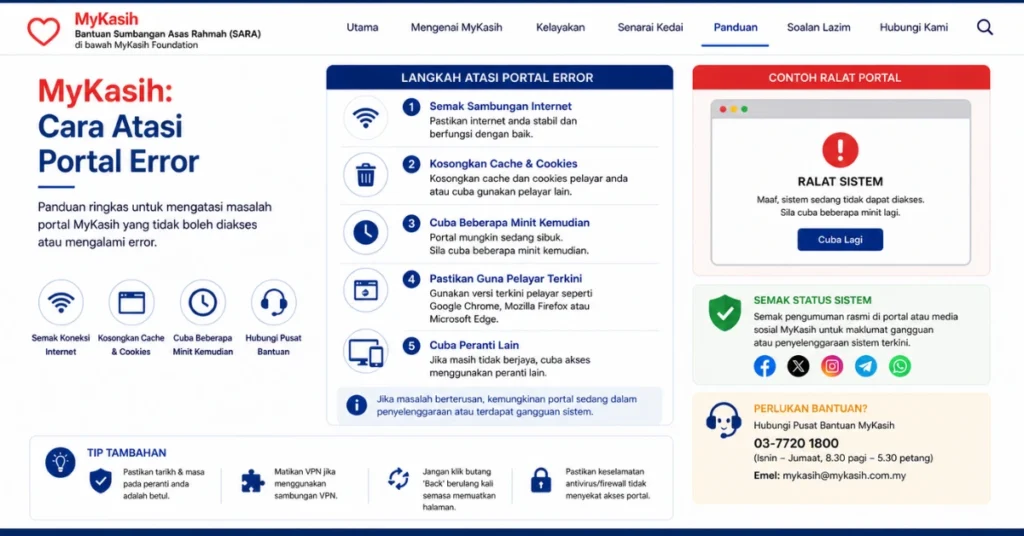Open the WhatsApp icon
The height and width of the screenshot is (536, 1024).
tap(900, 366)
